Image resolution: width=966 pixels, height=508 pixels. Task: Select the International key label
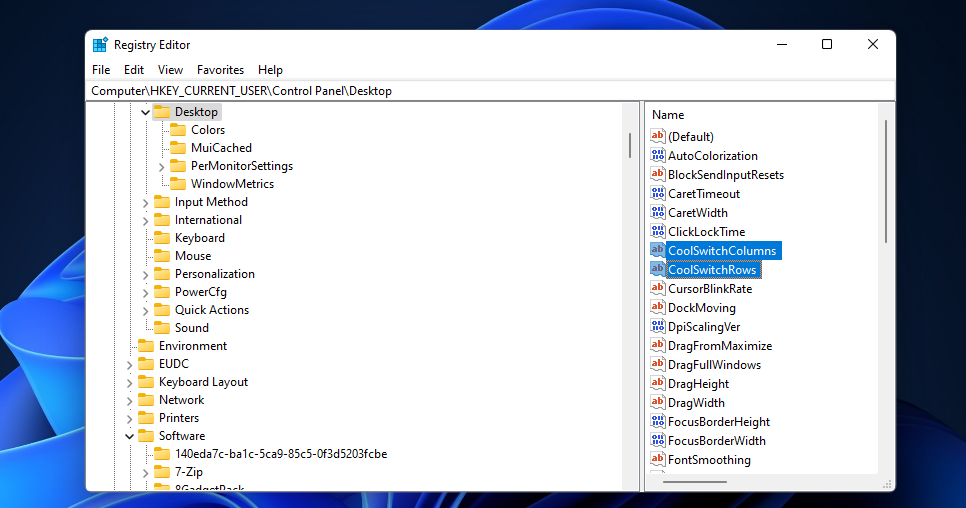tap(208, 220)
